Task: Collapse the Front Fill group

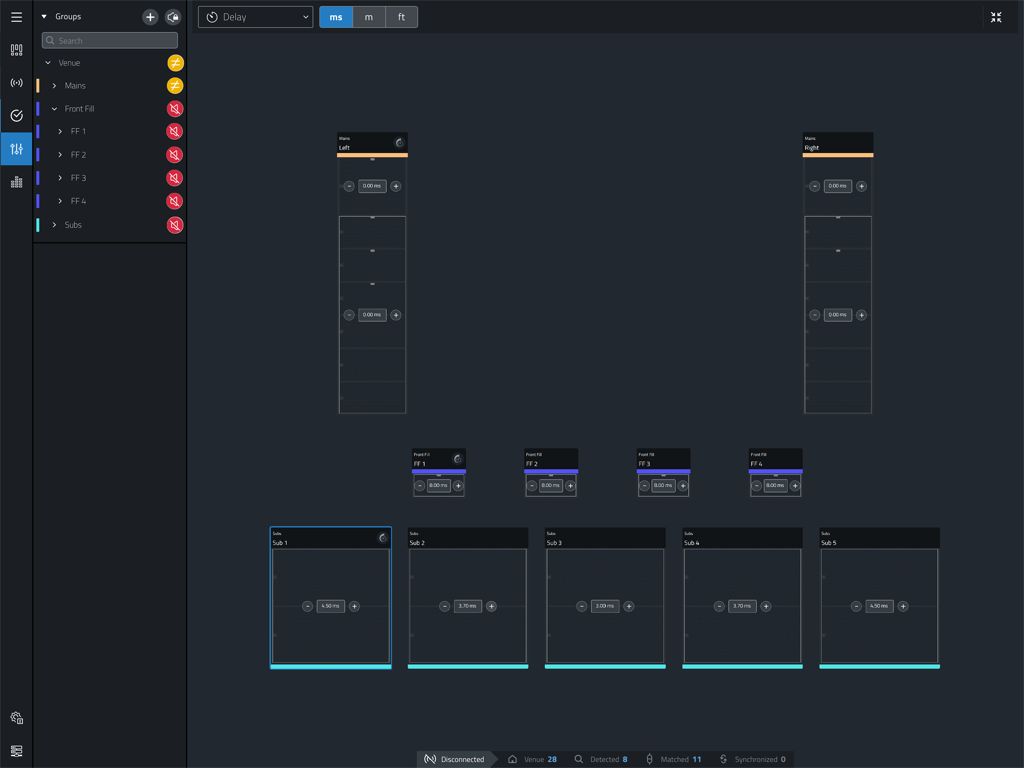Action: pos(55,109)
